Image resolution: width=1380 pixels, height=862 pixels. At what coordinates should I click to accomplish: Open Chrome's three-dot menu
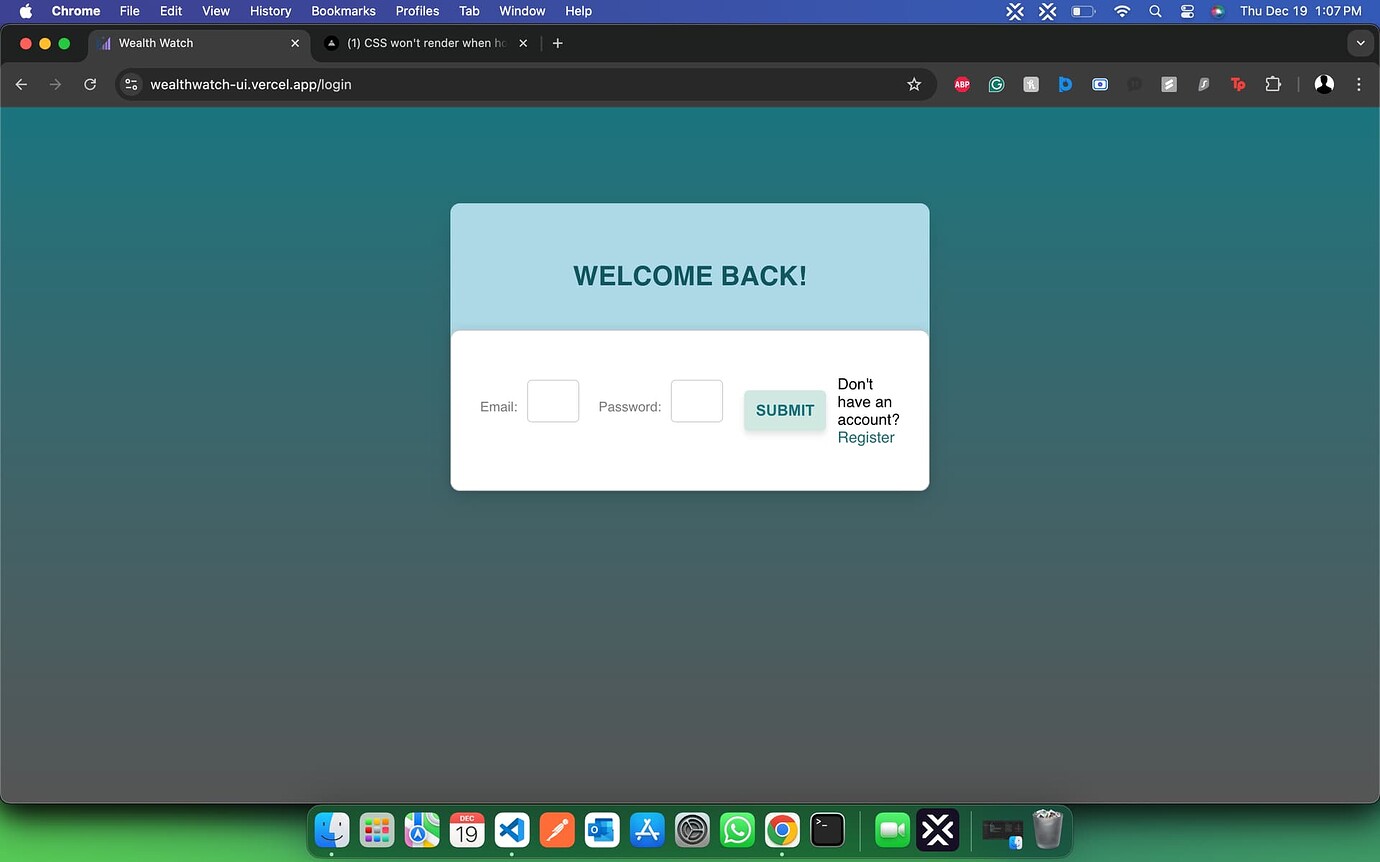pyautogui.click(x=1359, y=85)
